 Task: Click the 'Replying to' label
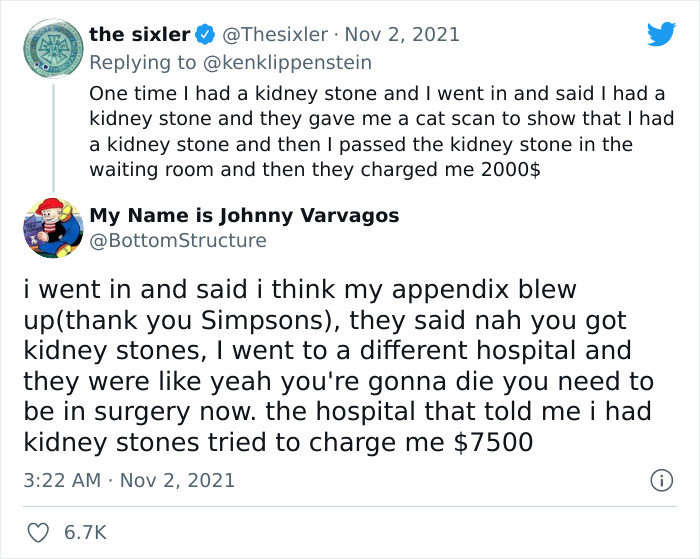(x=142, y=63)
